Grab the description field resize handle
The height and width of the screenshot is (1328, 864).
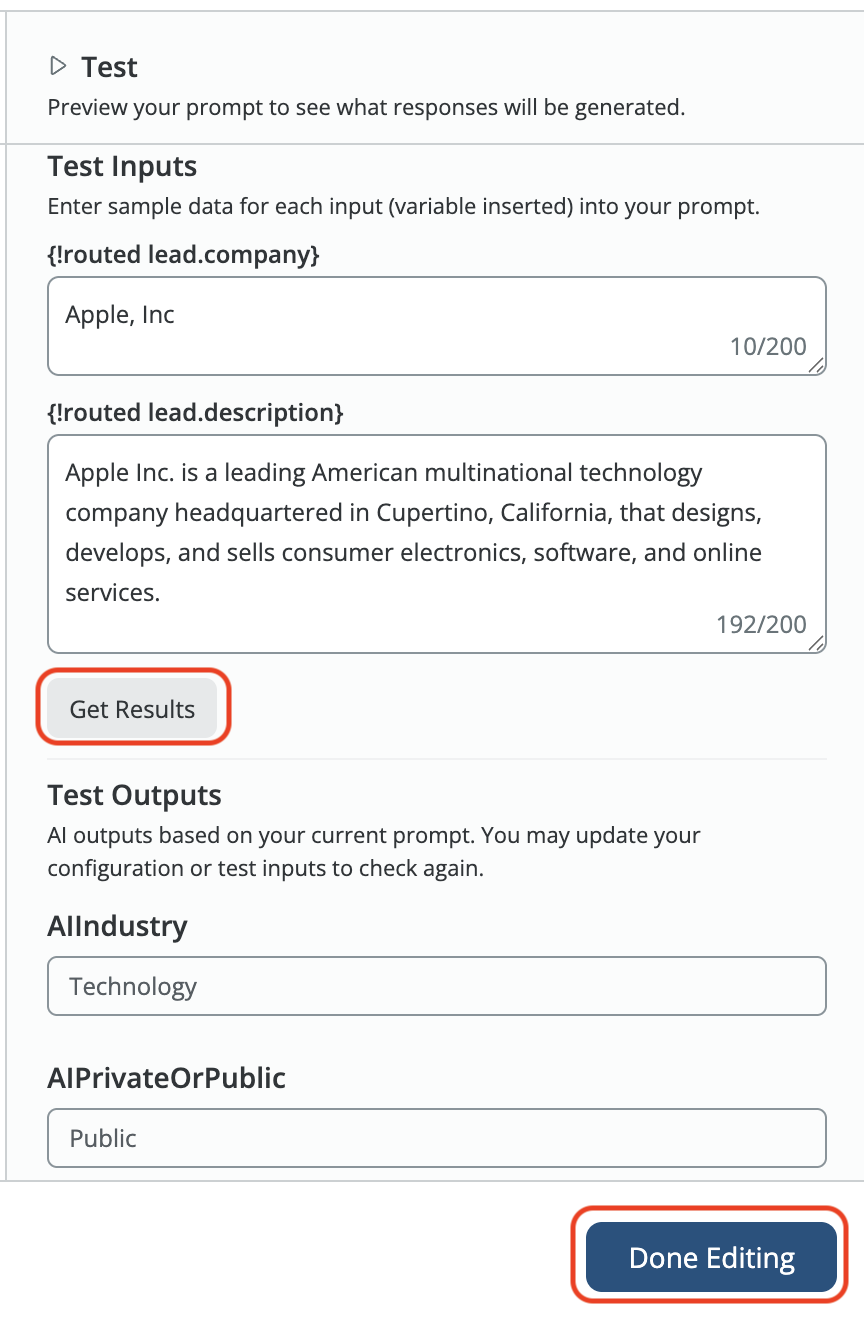tap(817, 644)
